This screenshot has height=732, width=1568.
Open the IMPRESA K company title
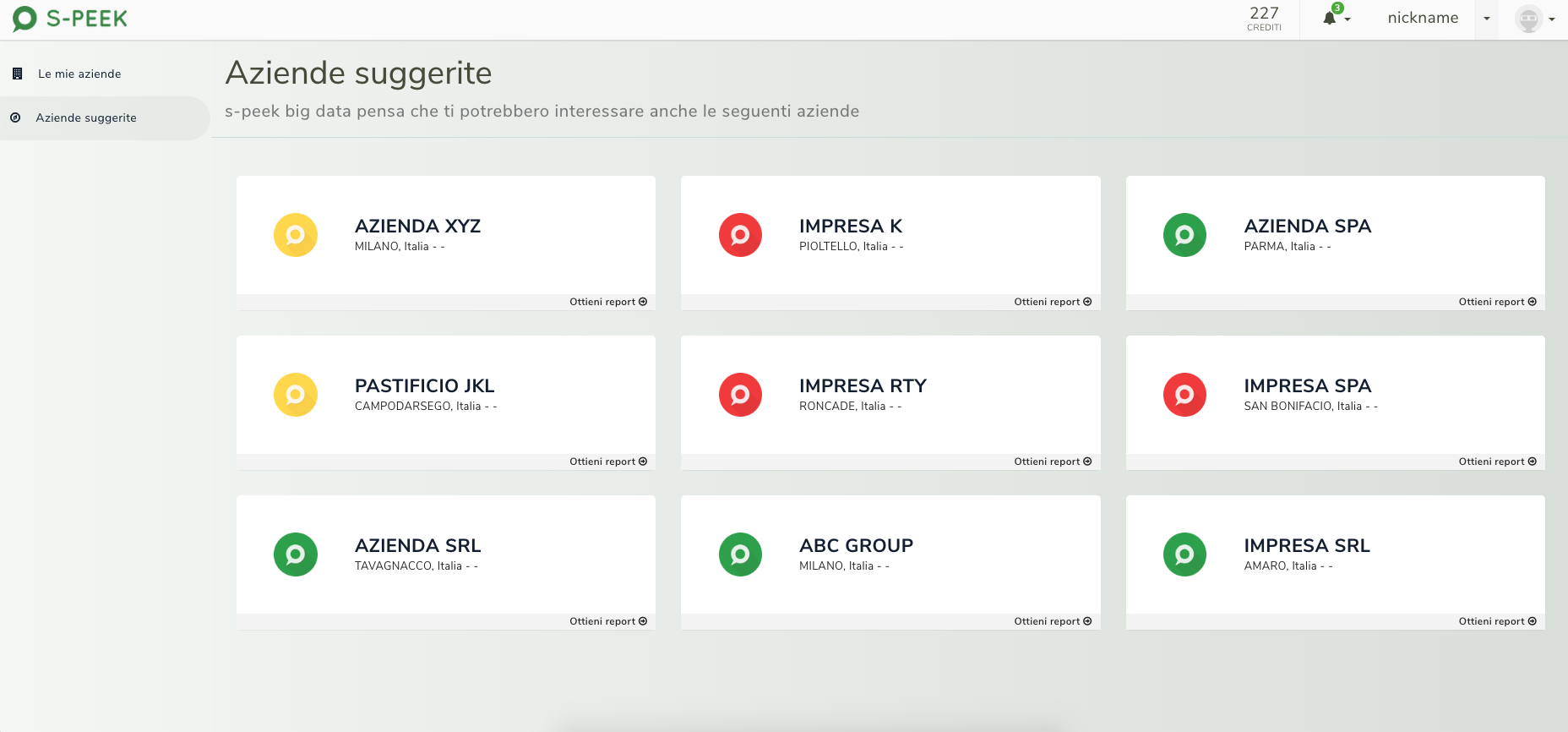pos(851,226)
